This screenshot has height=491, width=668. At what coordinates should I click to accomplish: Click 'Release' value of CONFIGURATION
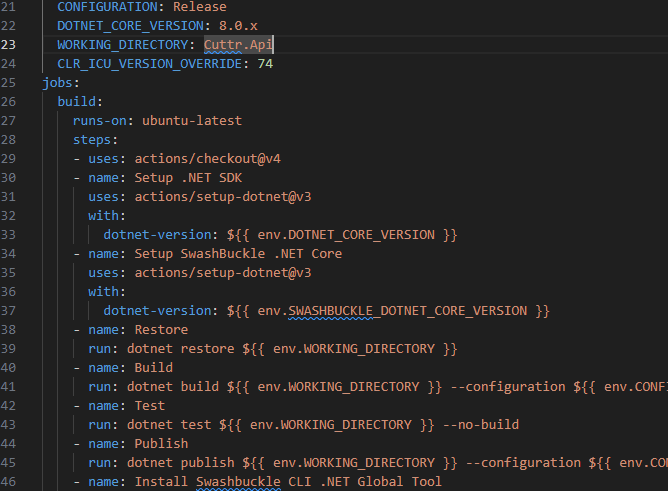pyautogui.click(x=200, y=7)
